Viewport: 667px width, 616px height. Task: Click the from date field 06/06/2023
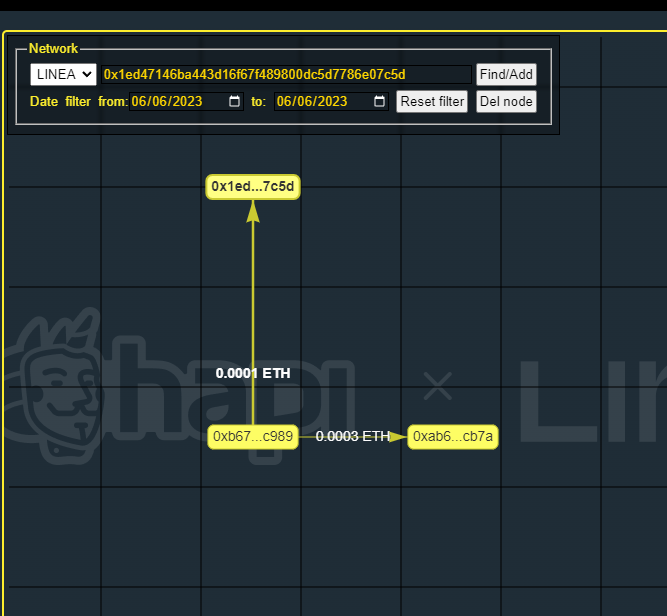186,101
